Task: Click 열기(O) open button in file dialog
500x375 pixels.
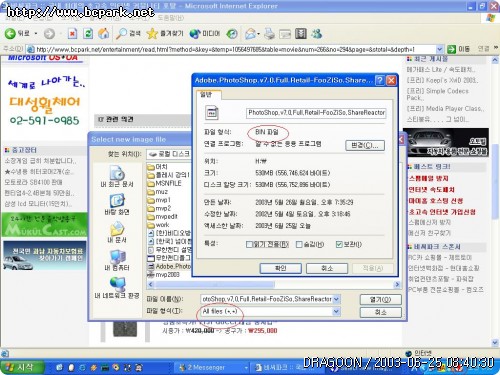Action: coord(380,299)
